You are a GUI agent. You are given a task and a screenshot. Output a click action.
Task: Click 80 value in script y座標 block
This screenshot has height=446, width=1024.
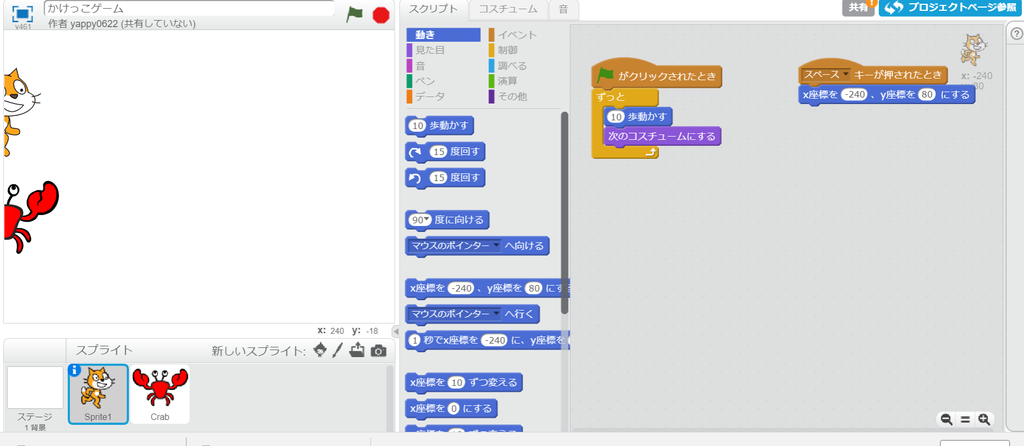coord(927,95)
